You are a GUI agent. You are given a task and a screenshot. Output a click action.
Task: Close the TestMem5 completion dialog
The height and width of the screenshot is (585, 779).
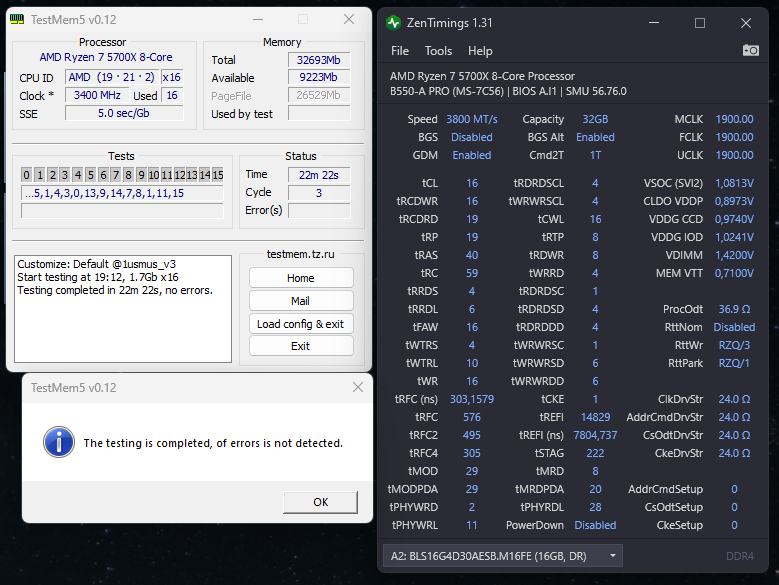click(x=358, y=387)
